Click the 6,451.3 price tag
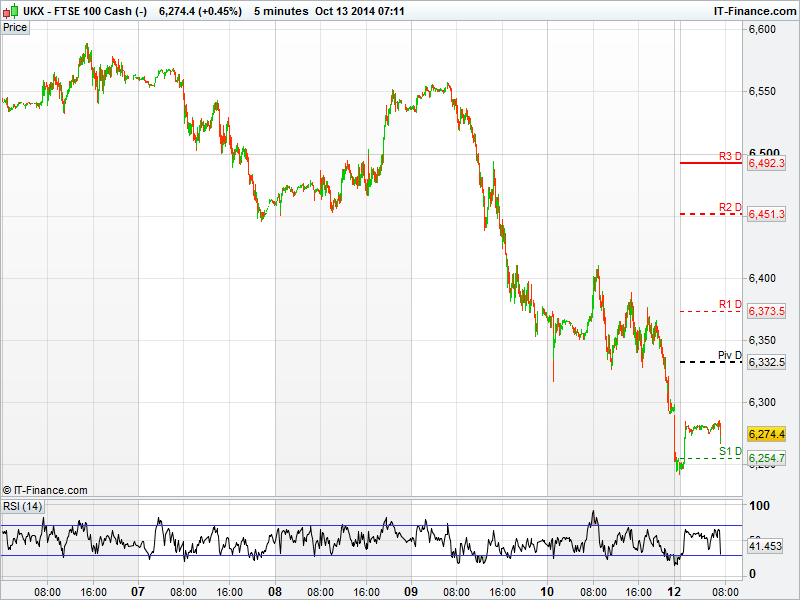The height and width of the screenshot is (600, 800). point(767,214)
